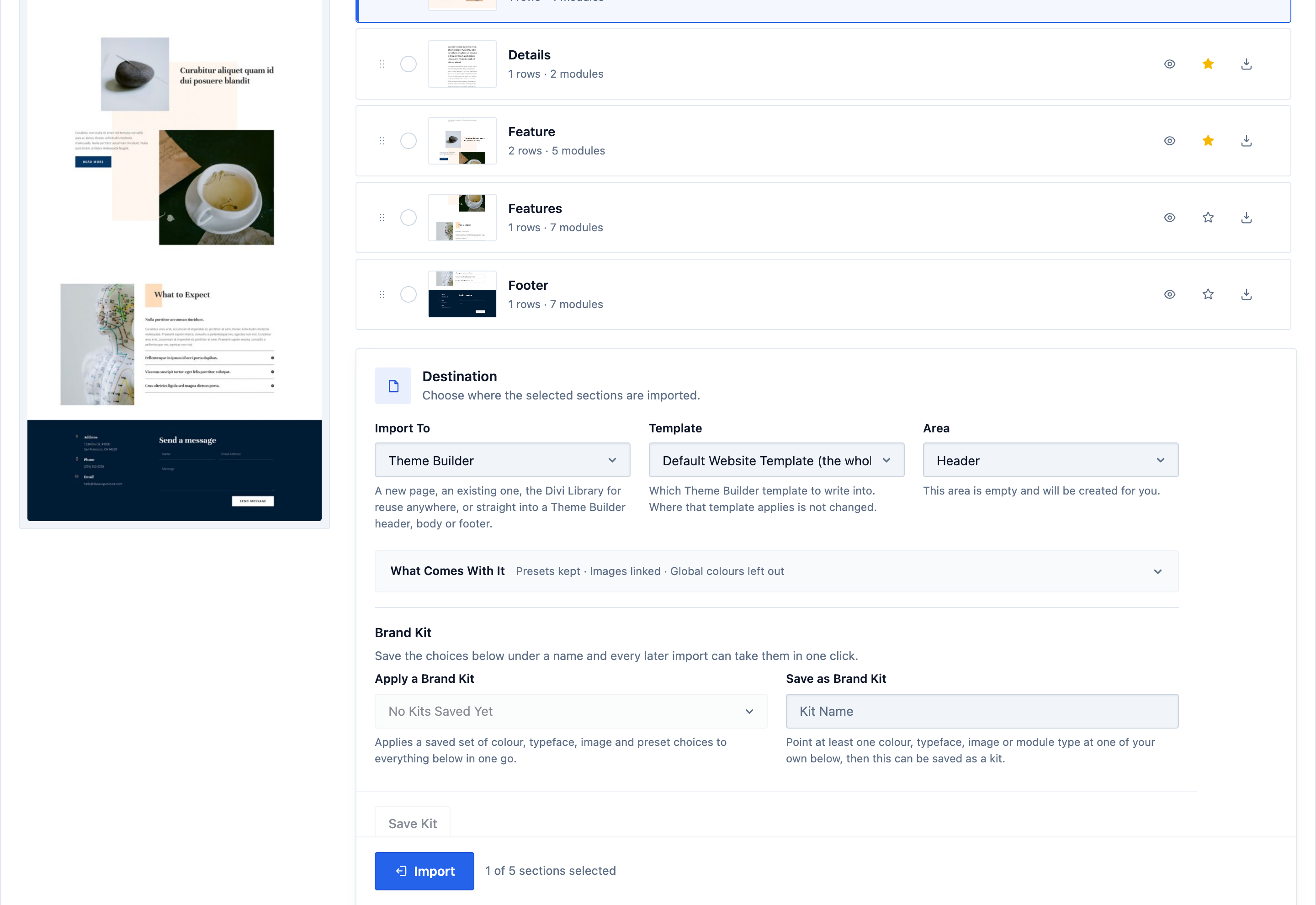Click the Save Kit button
Image resolution: width=1316 pixels, height=905 pixels.
point(413,823)
